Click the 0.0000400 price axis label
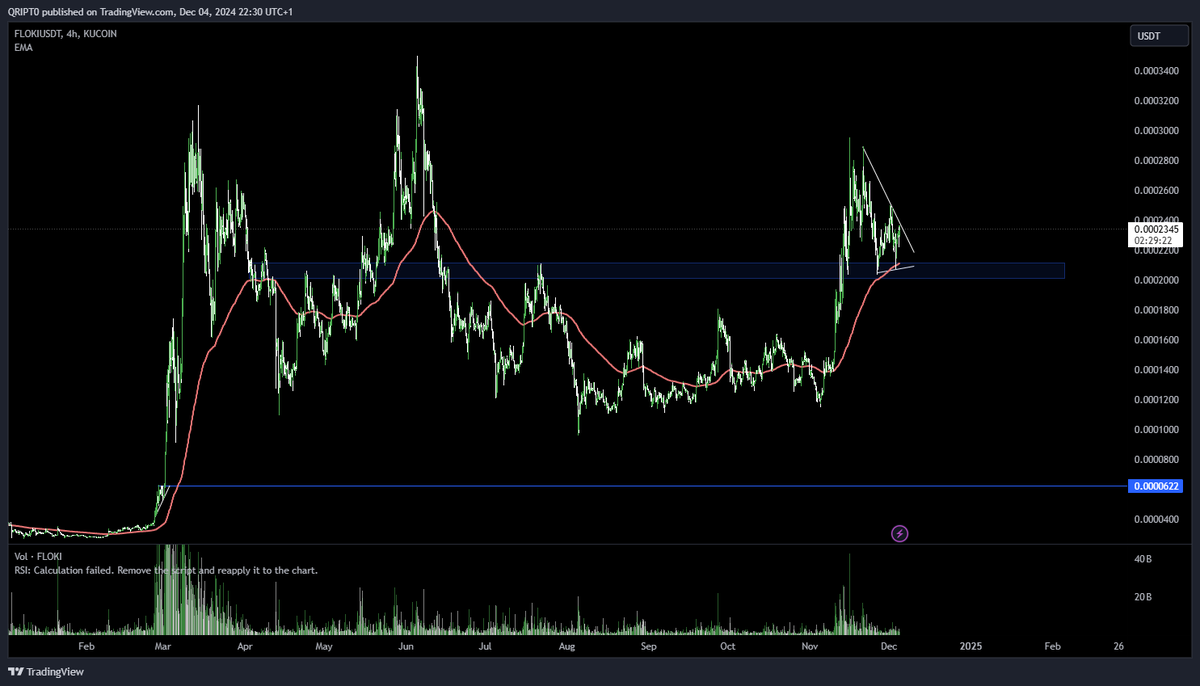 [x=1156, y=519]
